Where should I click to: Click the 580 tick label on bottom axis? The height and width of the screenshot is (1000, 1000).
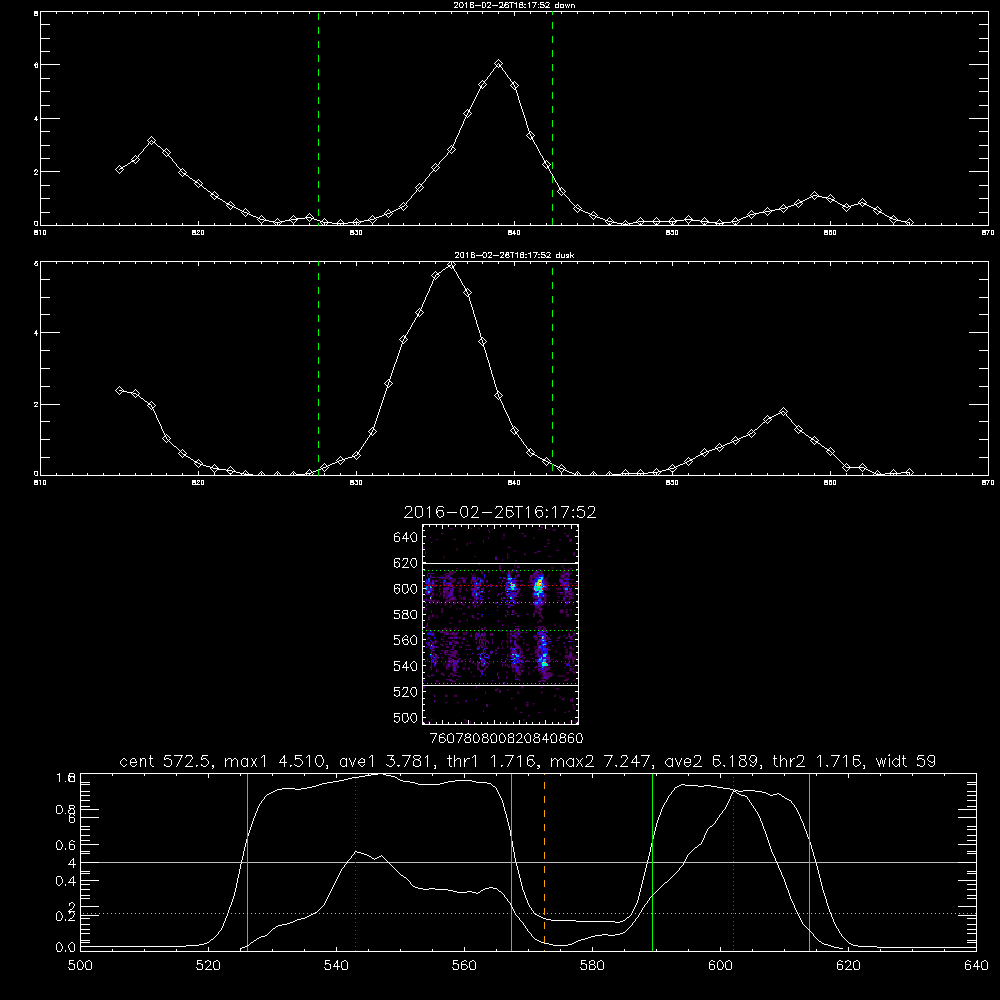[x=592, y=966]
